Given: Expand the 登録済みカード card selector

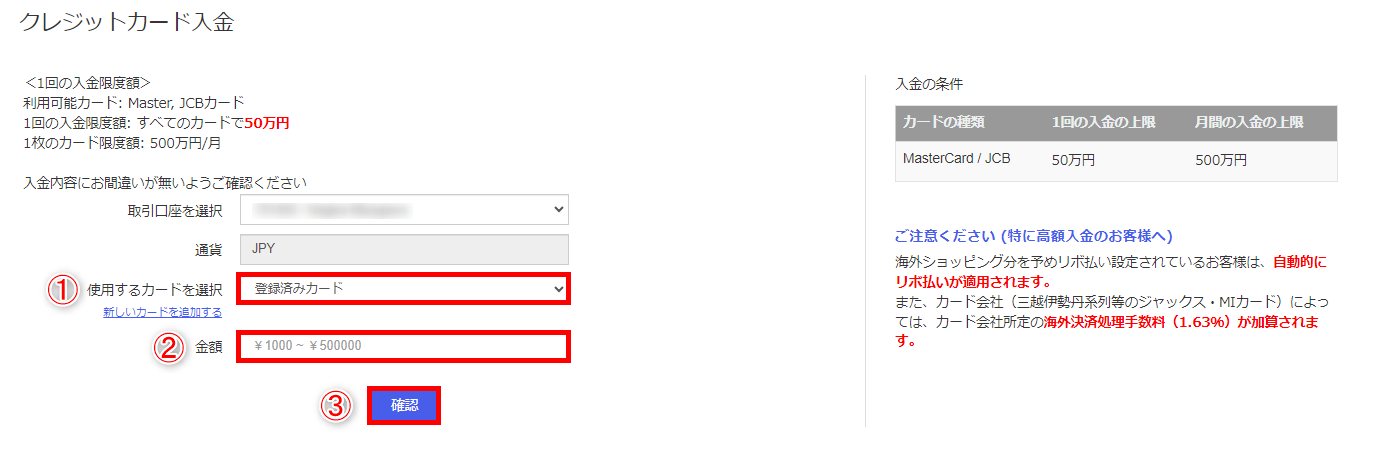Looking at the screenshot, I should (x=404, y=289).
